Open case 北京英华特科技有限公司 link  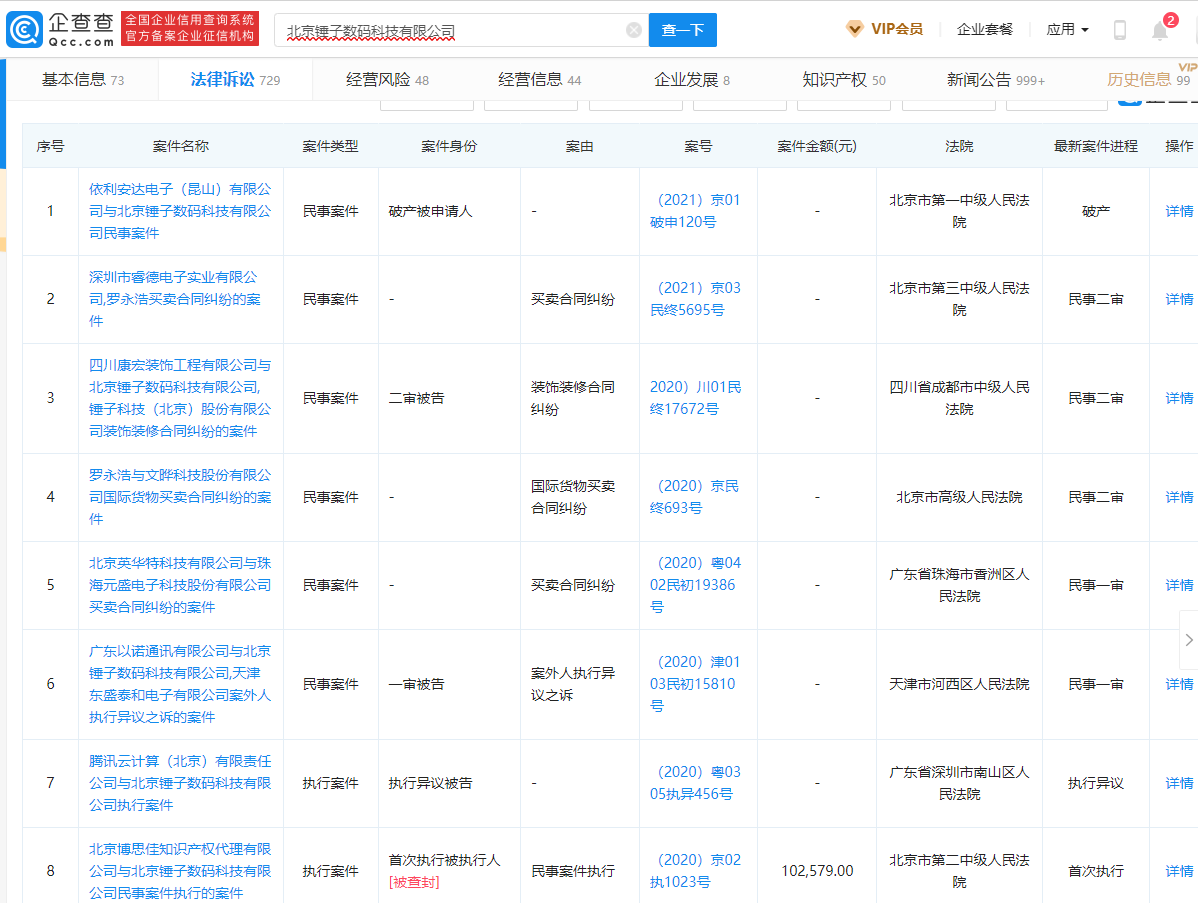point(180,584)
